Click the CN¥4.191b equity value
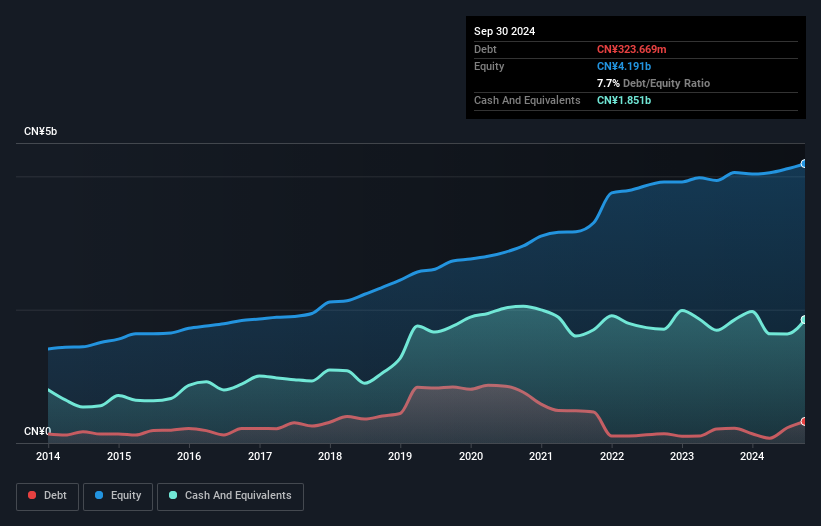821x526 pixels. 624,66
